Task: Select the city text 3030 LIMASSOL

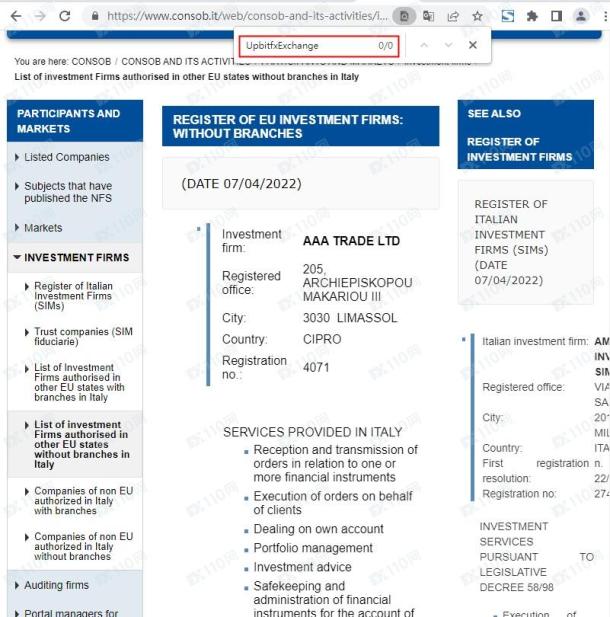Action: 350,318
